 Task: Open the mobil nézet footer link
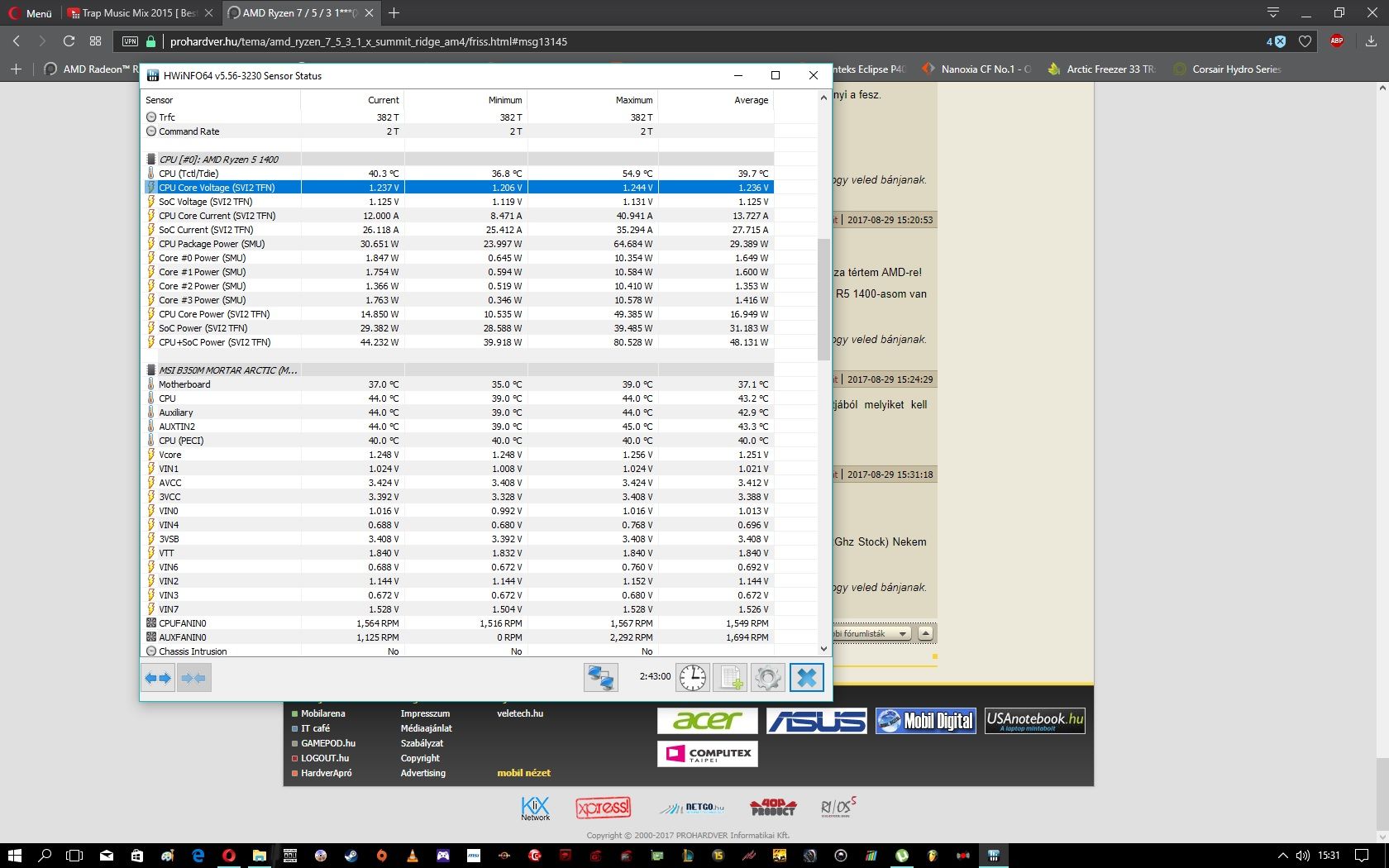coord(523,773)
